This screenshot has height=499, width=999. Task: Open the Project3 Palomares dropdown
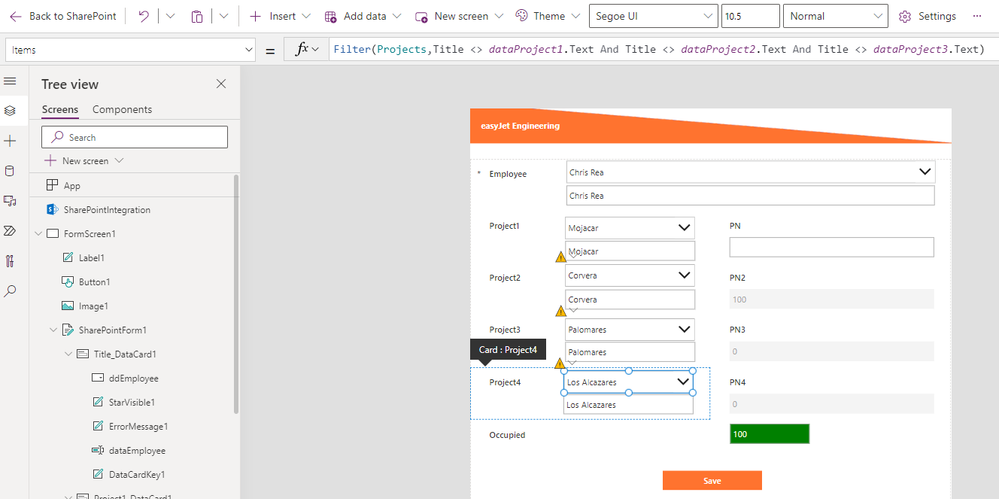click(x=629, y=329)
